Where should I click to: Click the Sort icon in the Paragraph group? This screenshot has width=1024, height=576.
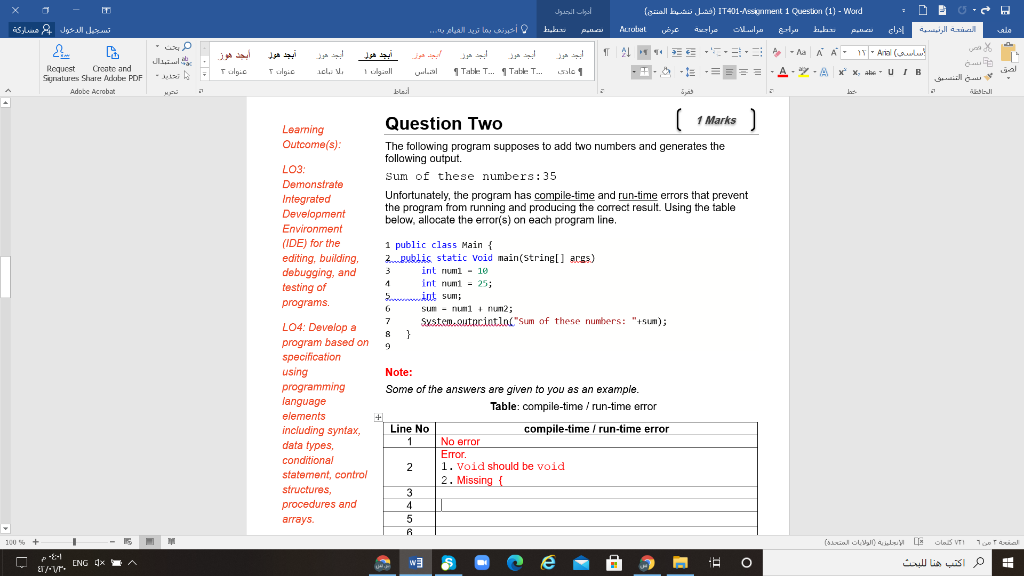pos(626,52)
